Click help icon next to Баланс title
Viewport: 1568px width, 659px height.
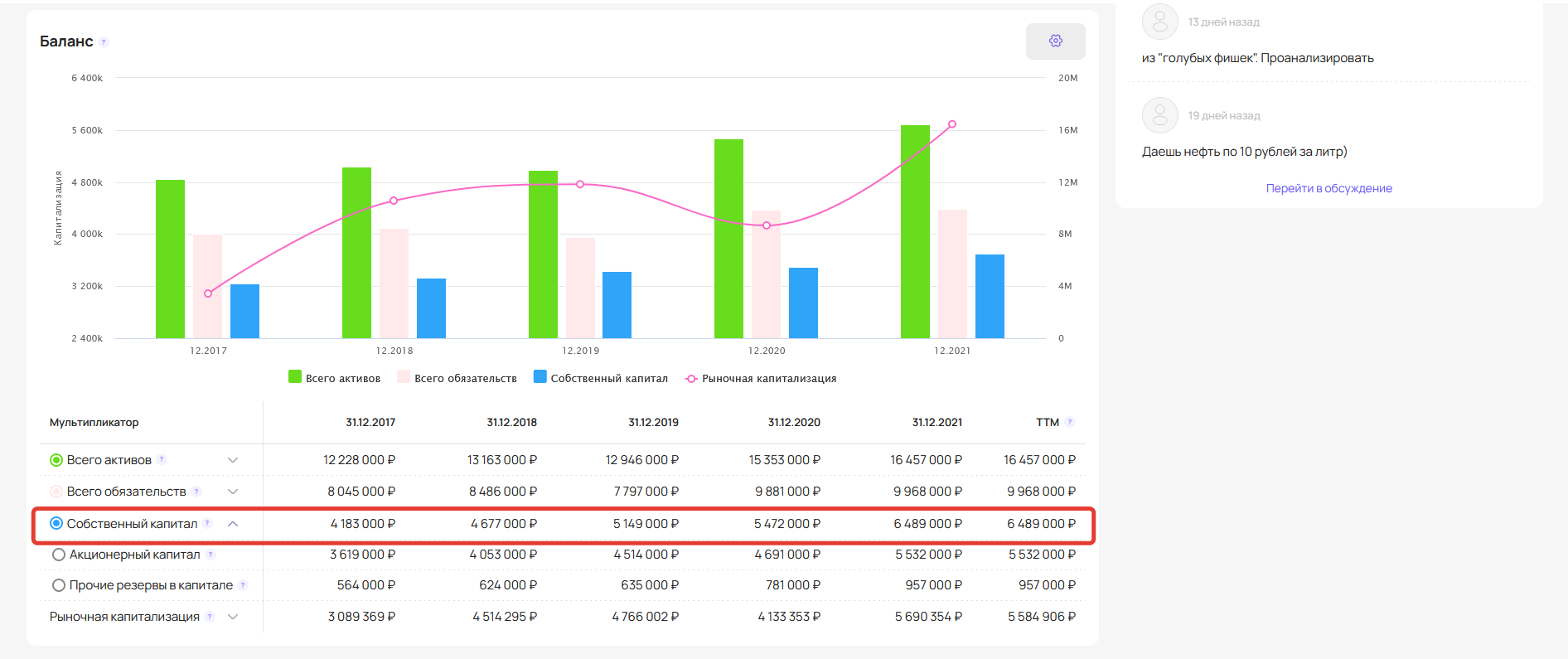pyautogui.click(x=104, y=42)
